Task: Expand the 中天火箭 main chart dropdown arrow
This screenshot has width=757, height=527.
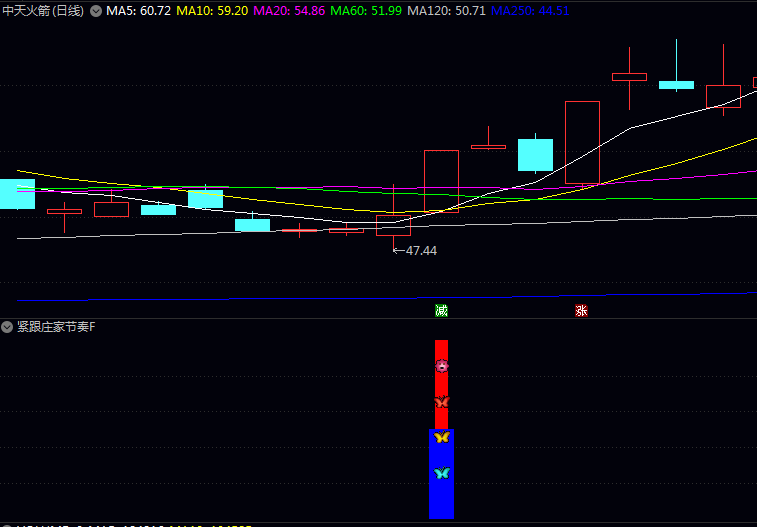Action: (x=96, y=11)
